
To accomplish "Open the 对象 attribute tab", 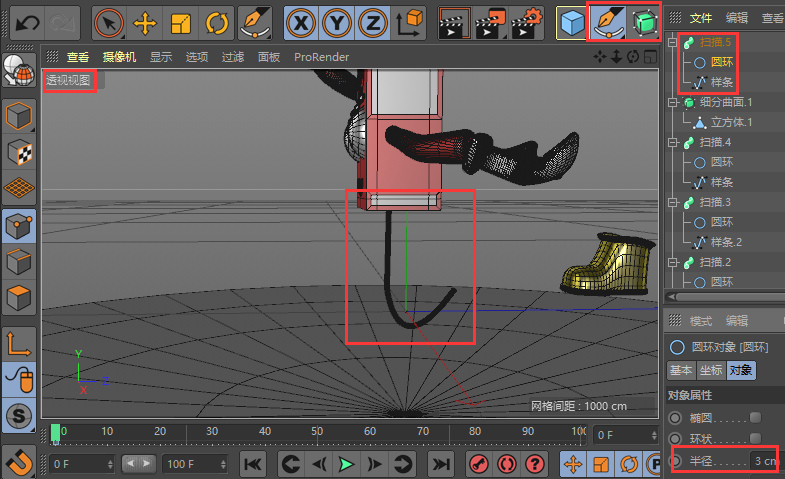I will [741, 370].
